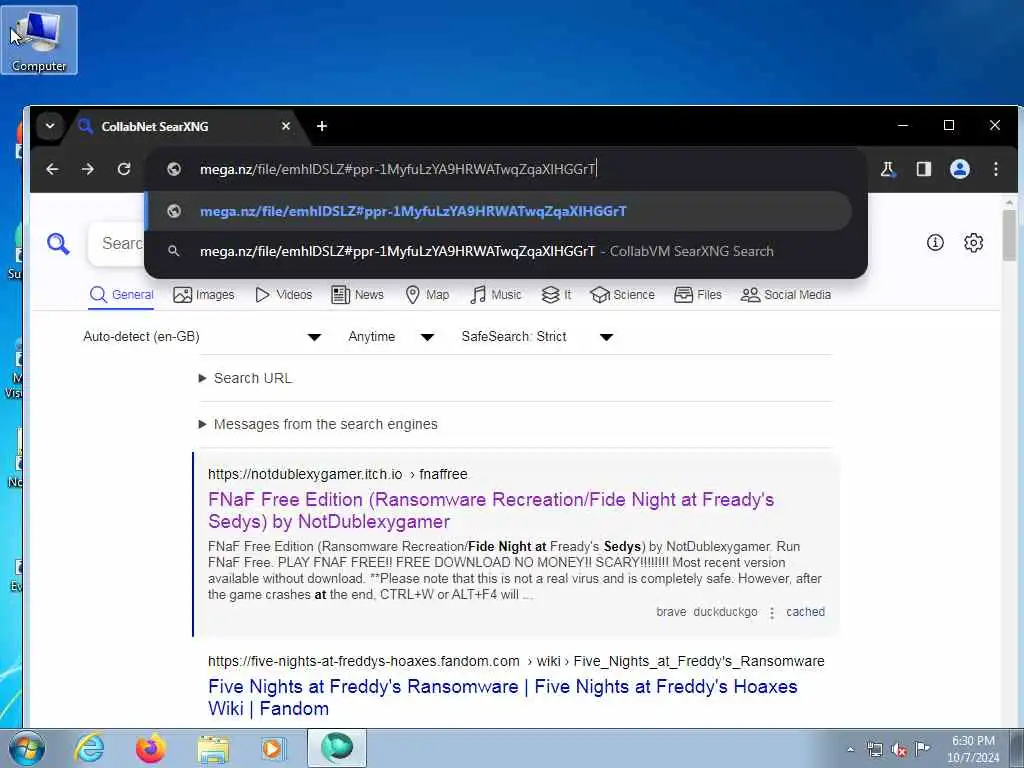Click the taskbar clock showing 6:30 PM

coord(973,749)
